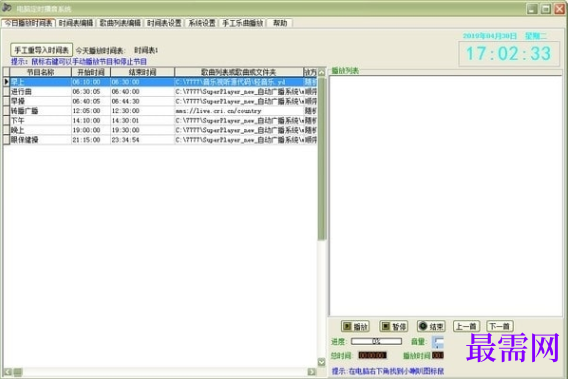Switch to the 时间表设置 tab

164,23
